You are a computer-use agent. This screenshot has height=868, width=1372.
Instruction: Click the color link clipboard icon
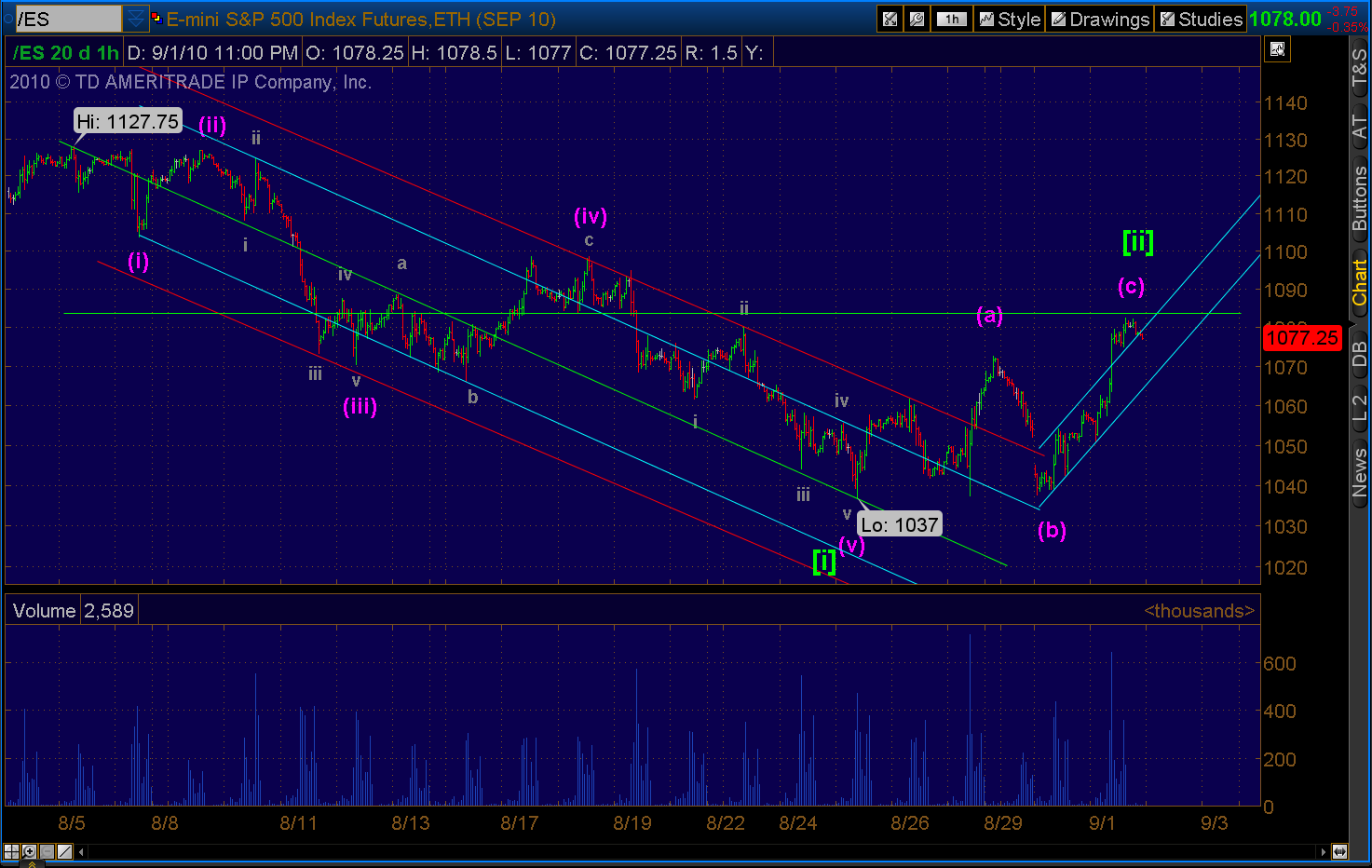point(156,18)
